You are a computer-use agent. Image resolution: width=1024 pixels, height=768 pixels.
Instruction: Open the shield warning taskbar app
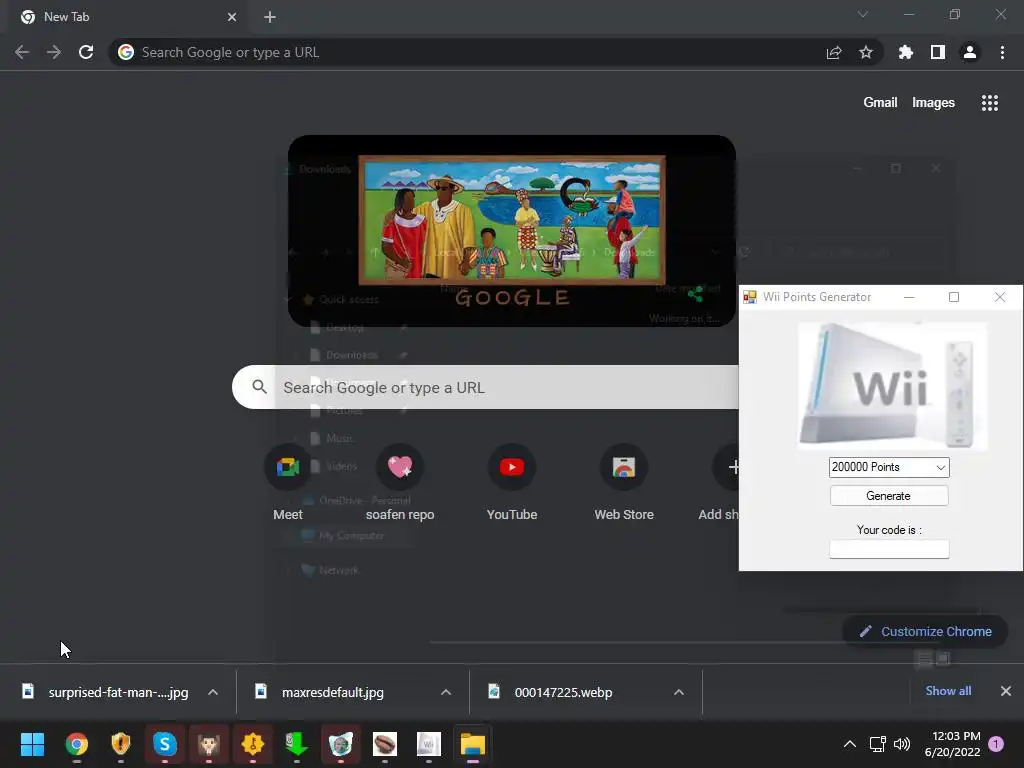point(121,744)
